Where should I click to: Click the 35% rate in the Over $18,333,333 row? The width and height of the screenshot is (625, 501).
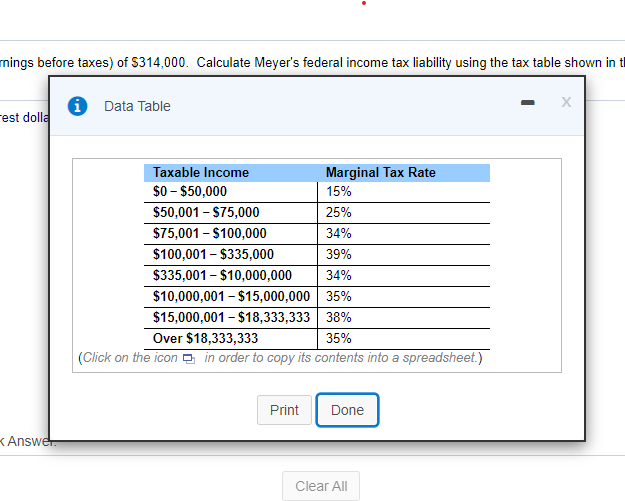tap(404, 339)
